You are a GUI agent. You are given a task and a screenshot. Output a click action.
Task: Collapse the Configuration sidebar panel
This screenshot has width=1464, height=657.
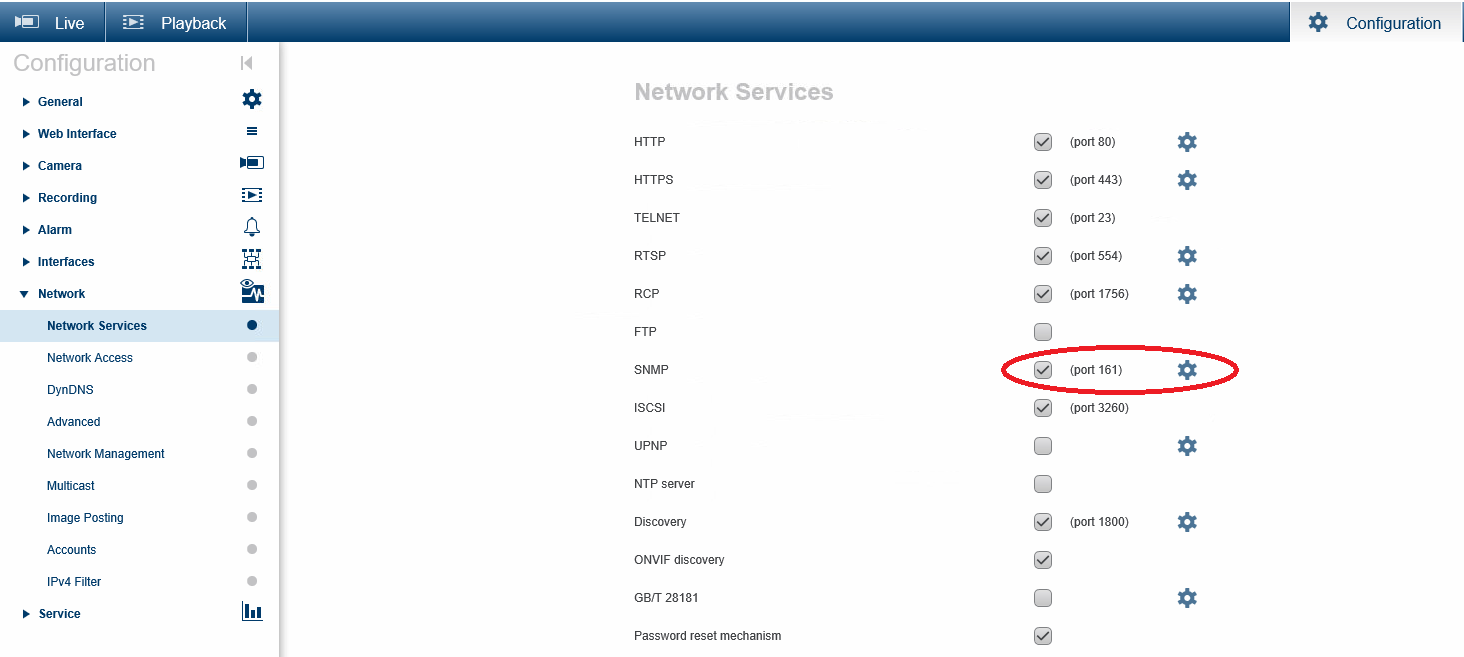pyautogui.click(x=247, y=63)
